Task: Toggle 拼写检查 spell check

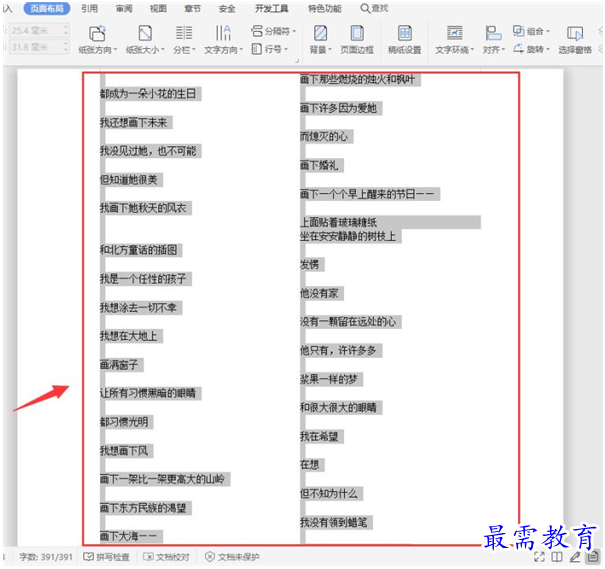Action: pyautogui.click(x=106, y=557)
